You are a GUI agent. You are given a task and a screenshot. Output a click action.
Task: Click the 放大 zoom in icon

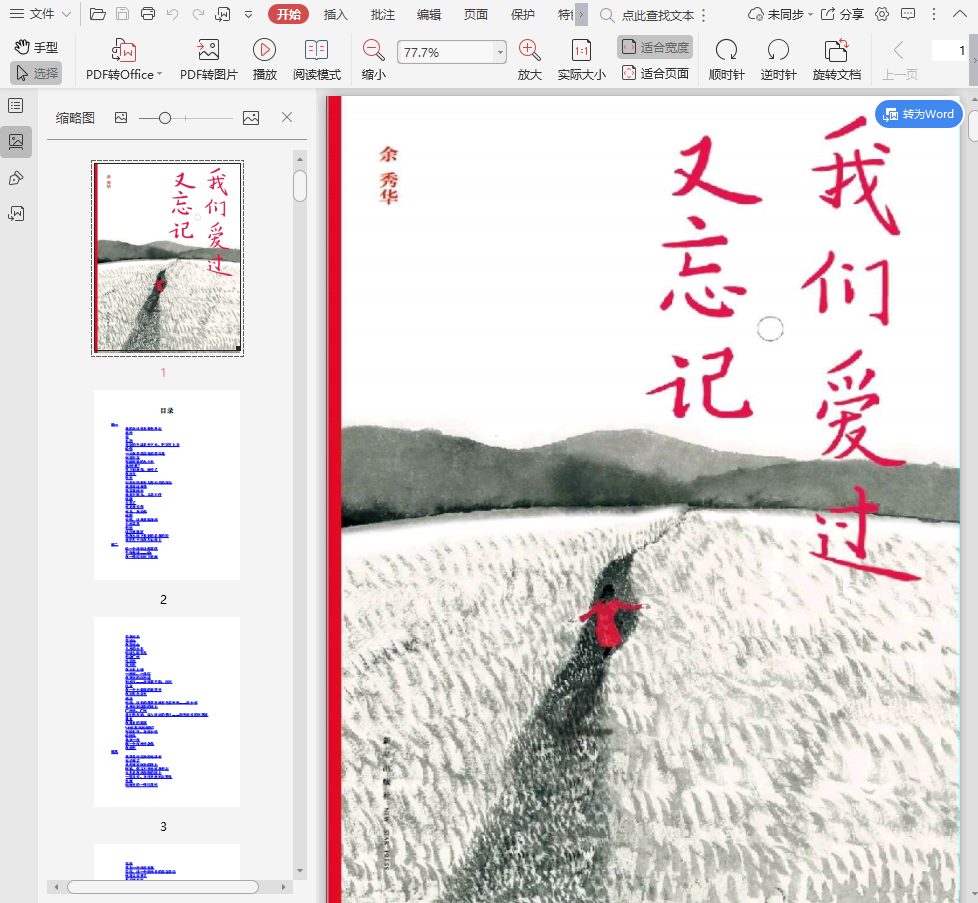coord(530,60)
